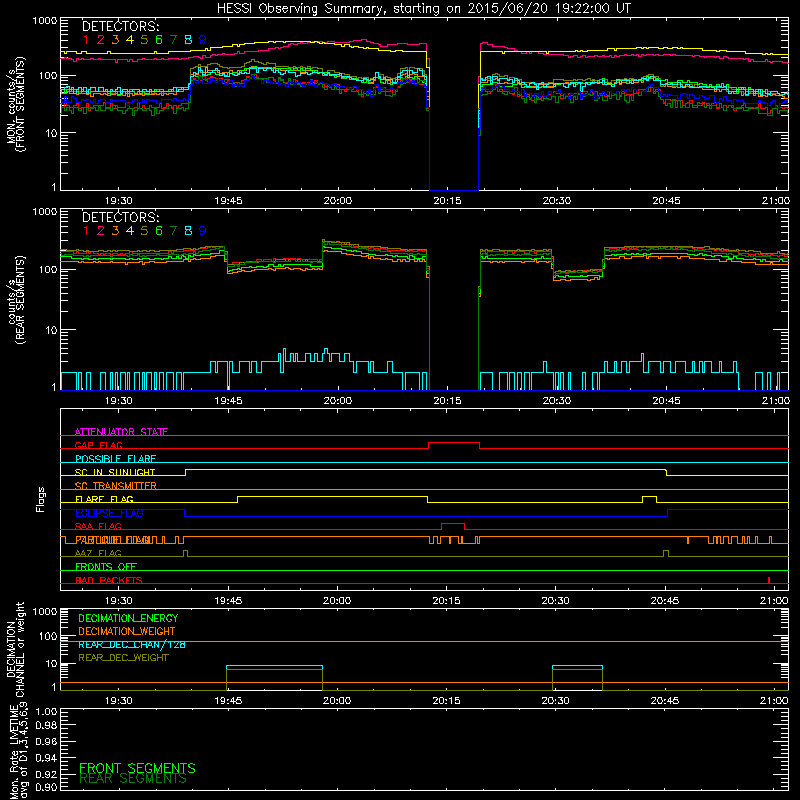Click the 19:45 tick label under rear segments plot
This screenshot has width=800, height=800.
click(228, 401)
